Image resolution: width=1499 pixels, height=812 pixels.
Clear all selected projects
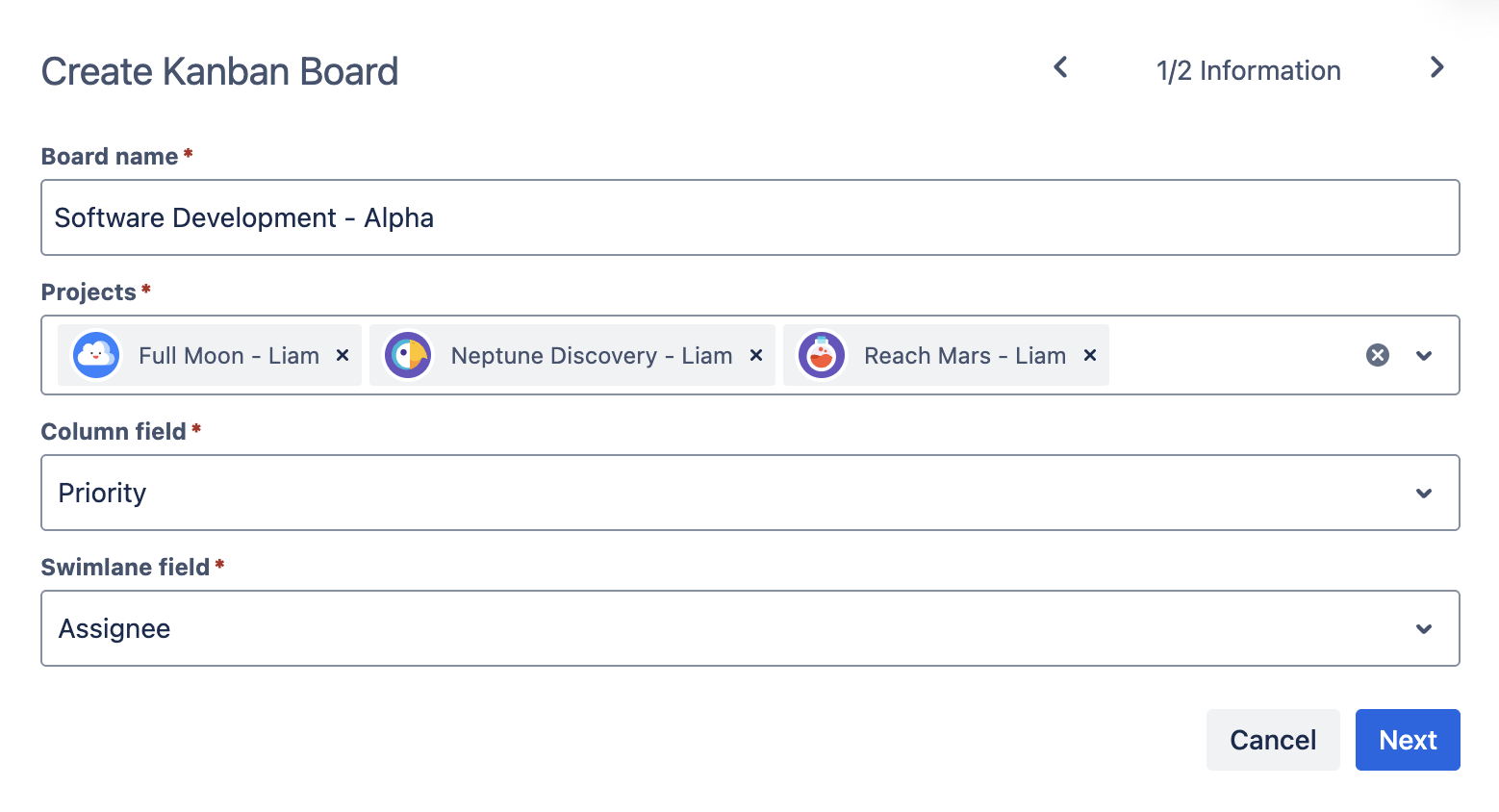tap(1378, 355)
